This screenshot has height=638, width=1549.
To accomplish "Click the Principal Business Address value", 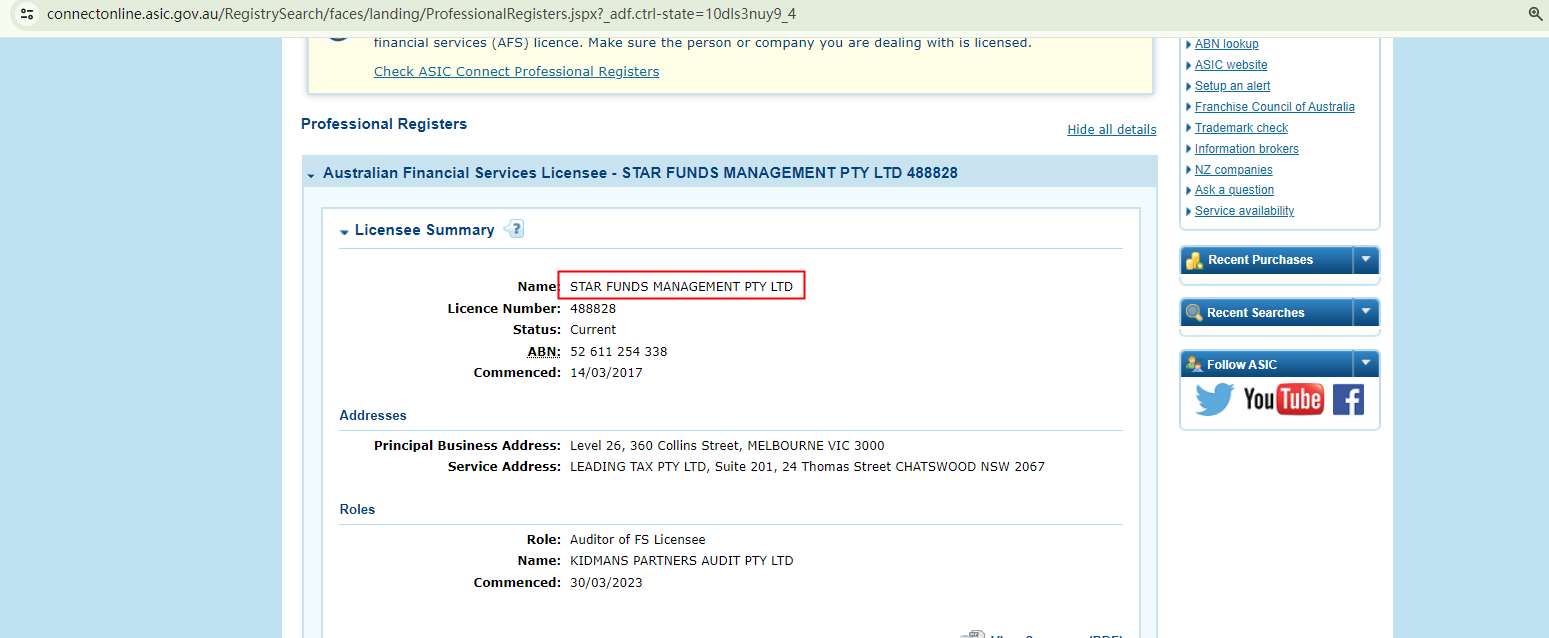I will coord(727,446).
